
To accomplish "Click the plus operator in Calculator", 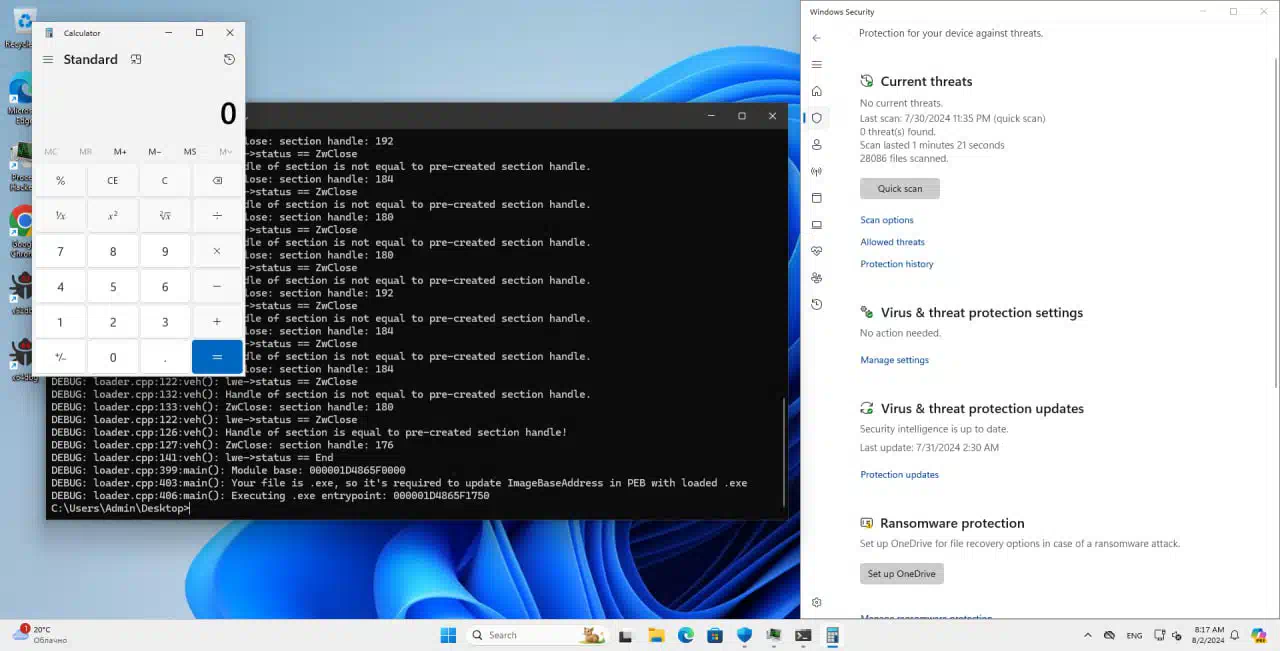I will pos(217,322).
